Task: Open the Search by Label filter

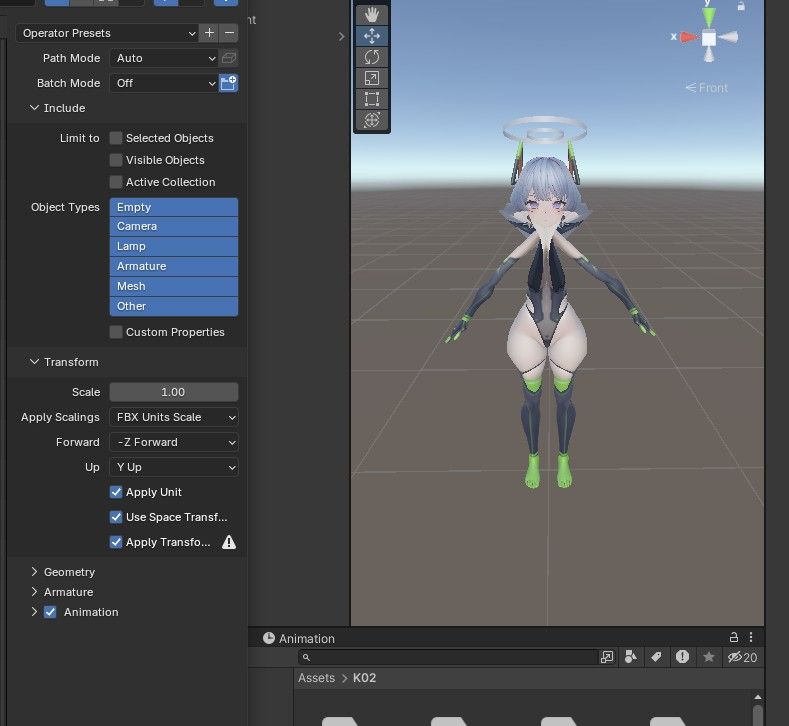Action: [656, 657]
